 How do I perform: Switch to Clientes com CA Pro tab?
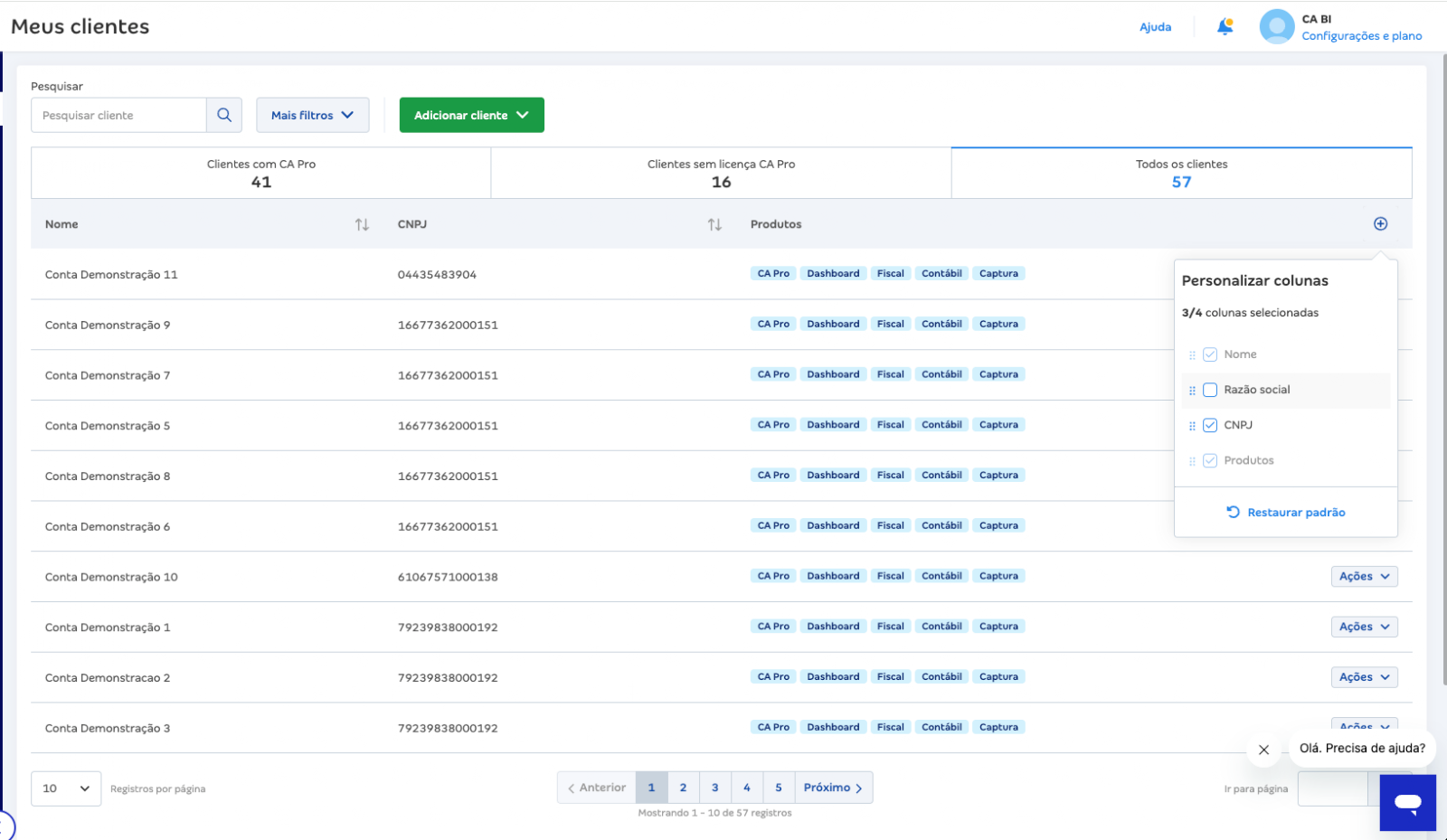[x=260, y=173]
